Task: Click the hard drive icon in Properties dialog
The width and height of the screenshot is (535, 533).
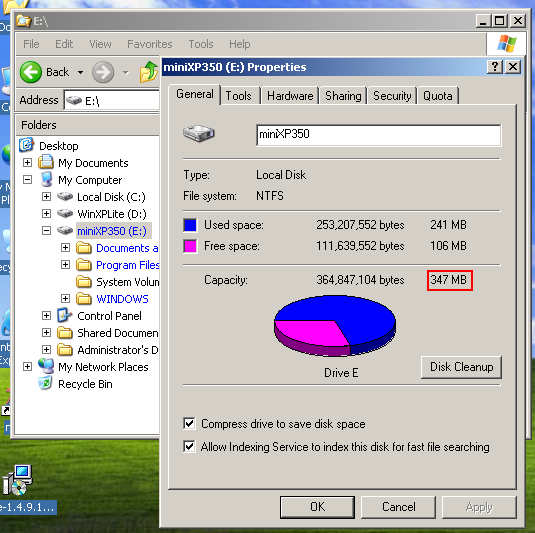Action: coord(199,133)
